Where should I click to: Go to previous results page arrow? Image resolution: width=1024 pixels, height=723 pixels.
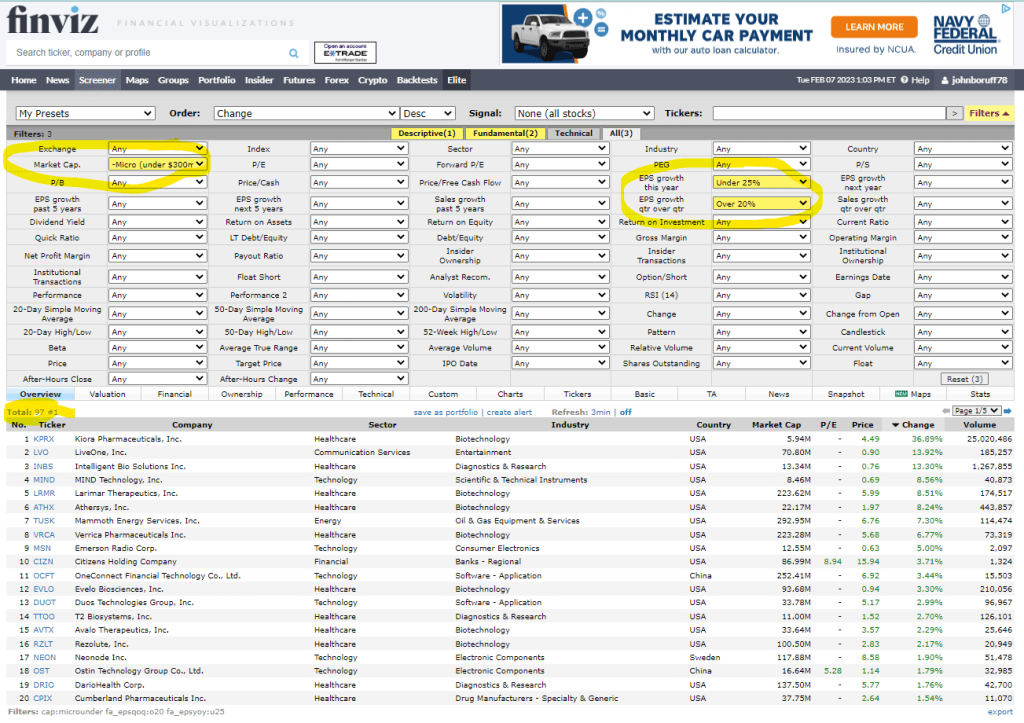(945, 411)
